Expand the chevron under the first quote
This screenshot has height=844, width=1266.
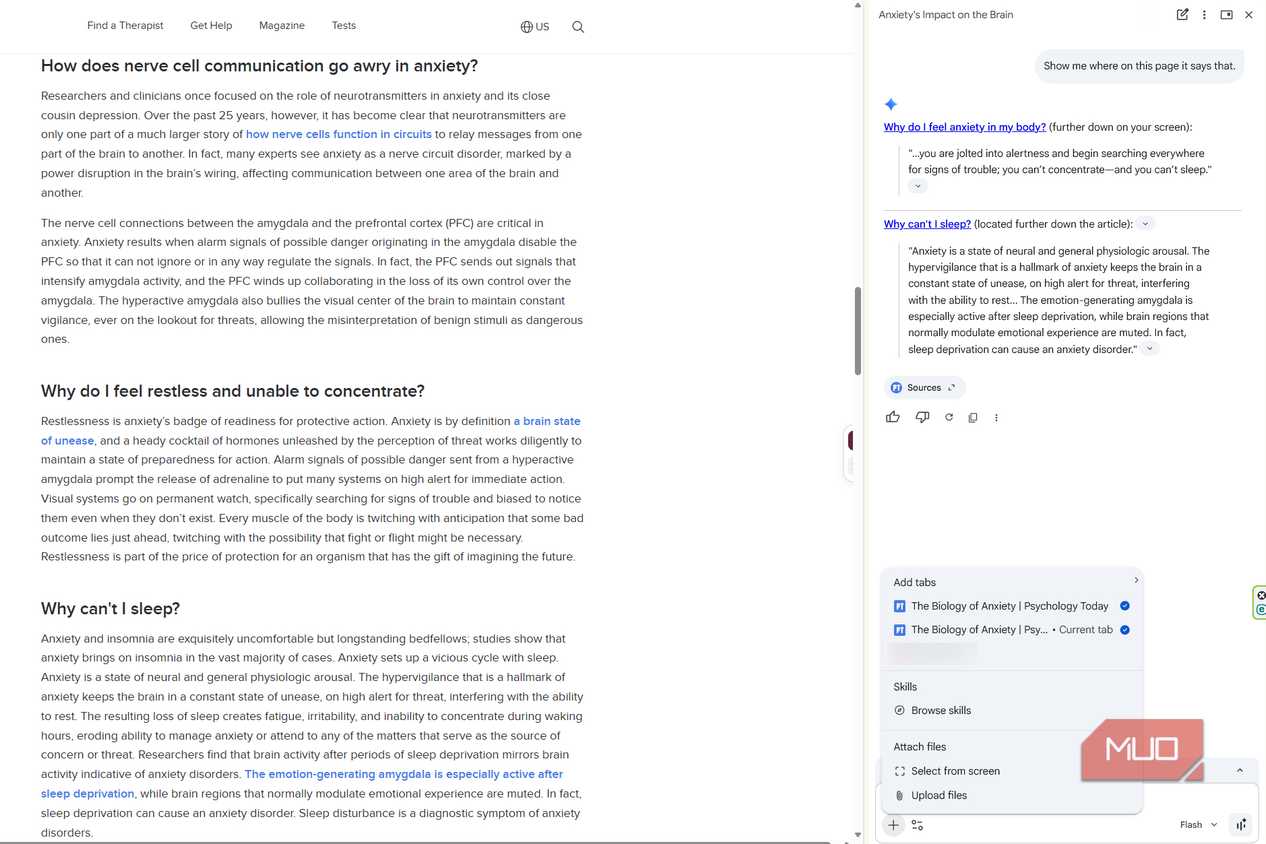(x=918, y=187)
